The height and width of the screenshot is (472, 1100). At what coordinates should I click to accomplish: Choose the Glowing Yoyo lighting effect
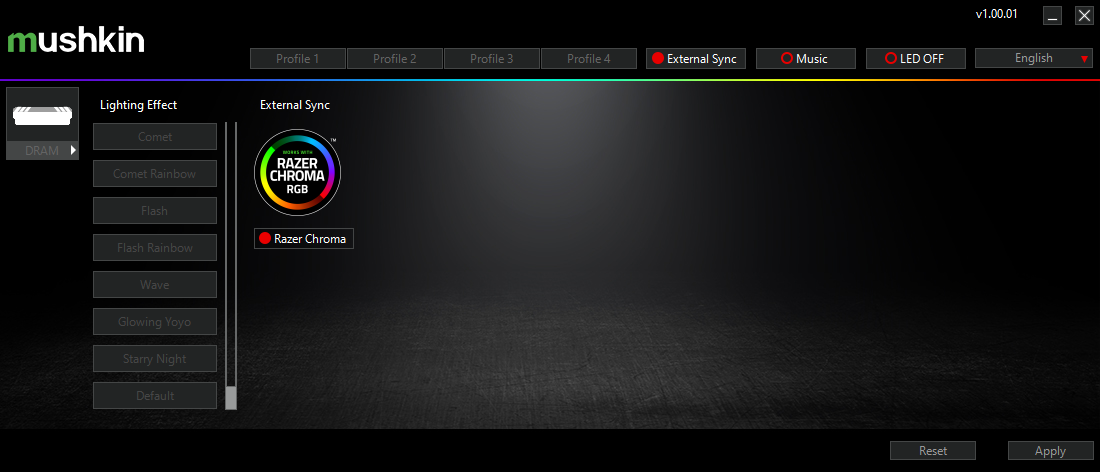155,322
